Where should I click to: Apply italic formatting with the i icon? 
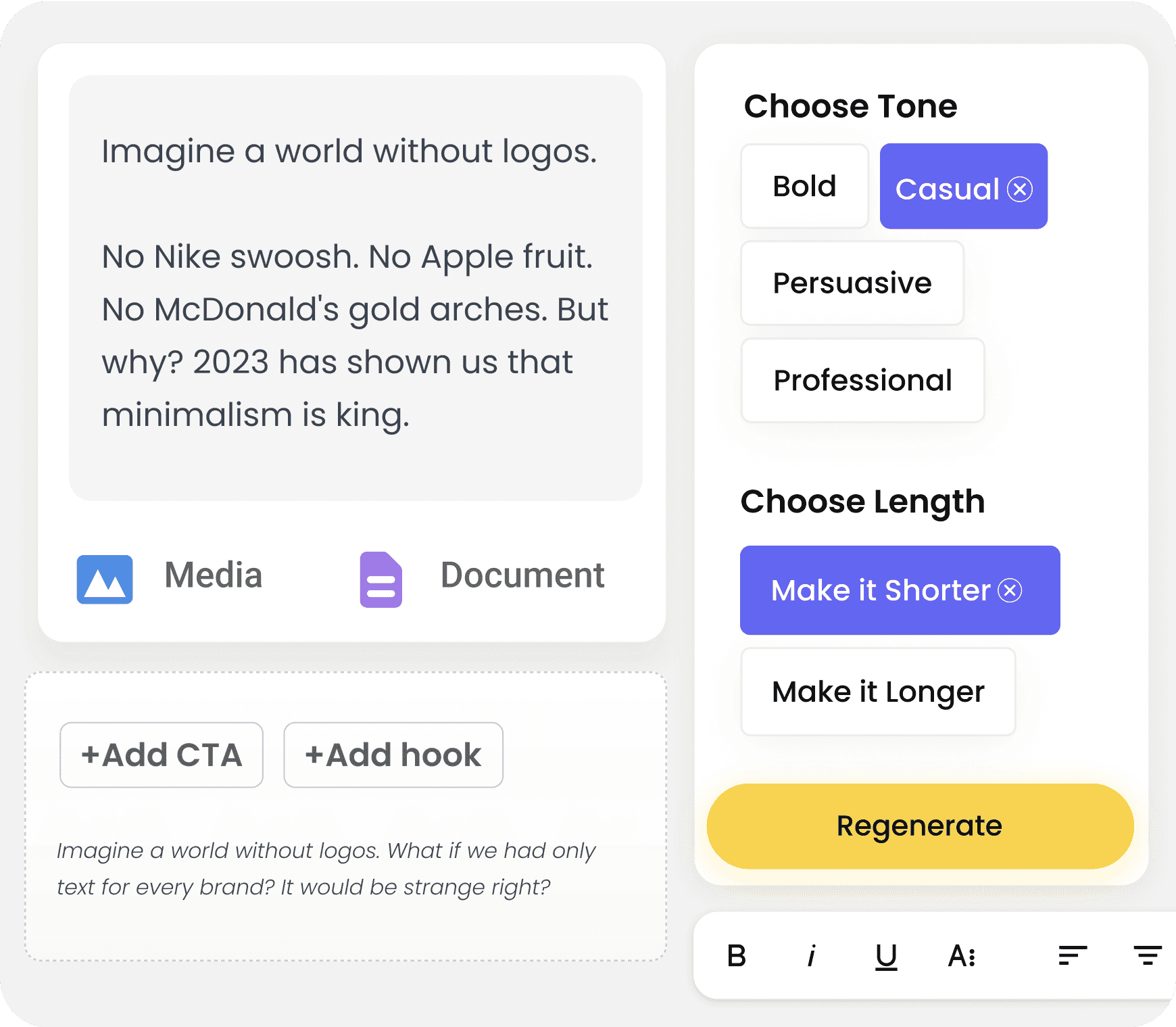[x=812, y=956]
